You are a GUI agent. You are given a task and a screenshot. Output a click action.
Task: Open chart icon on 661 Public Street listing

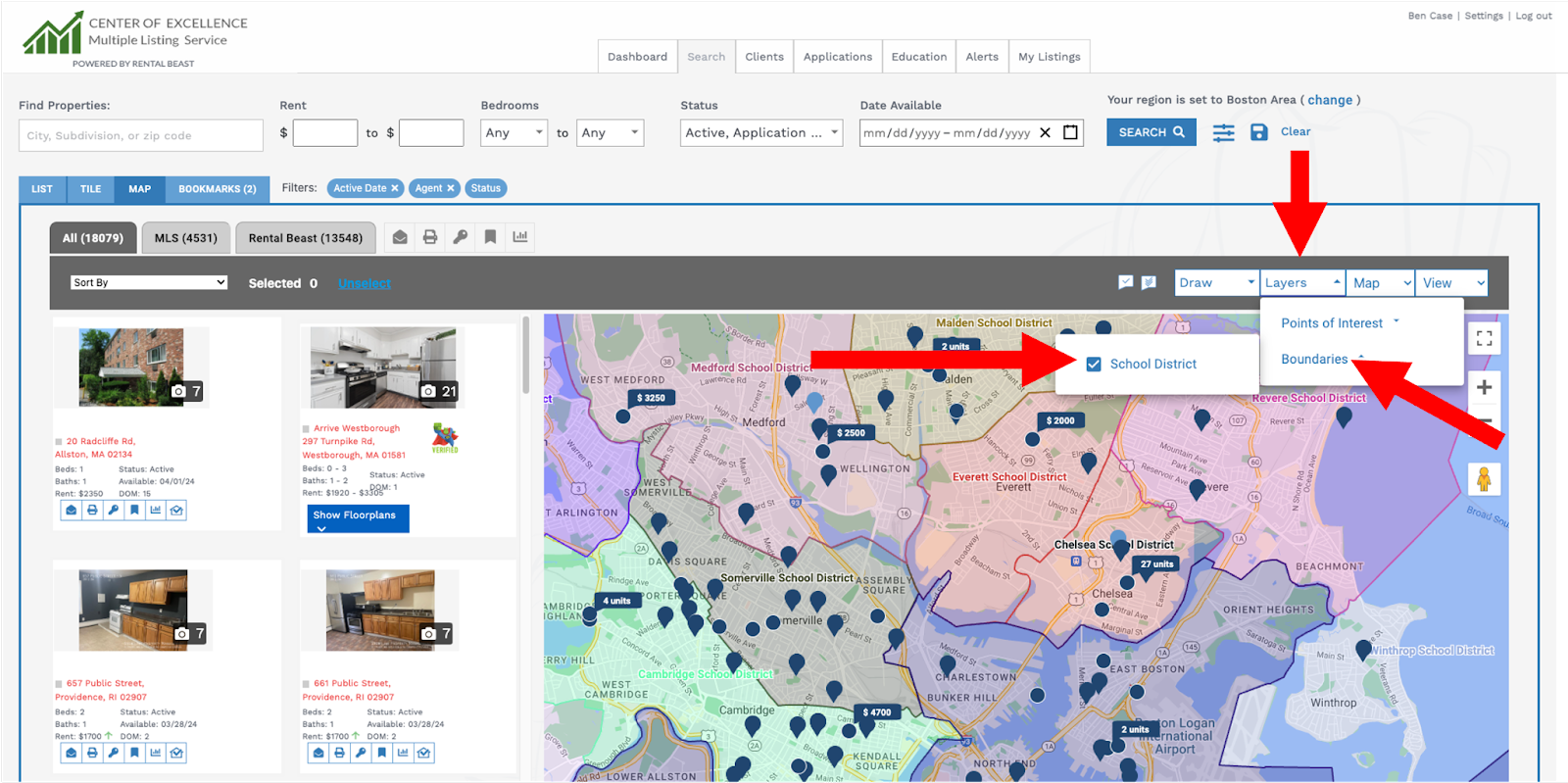403,753
